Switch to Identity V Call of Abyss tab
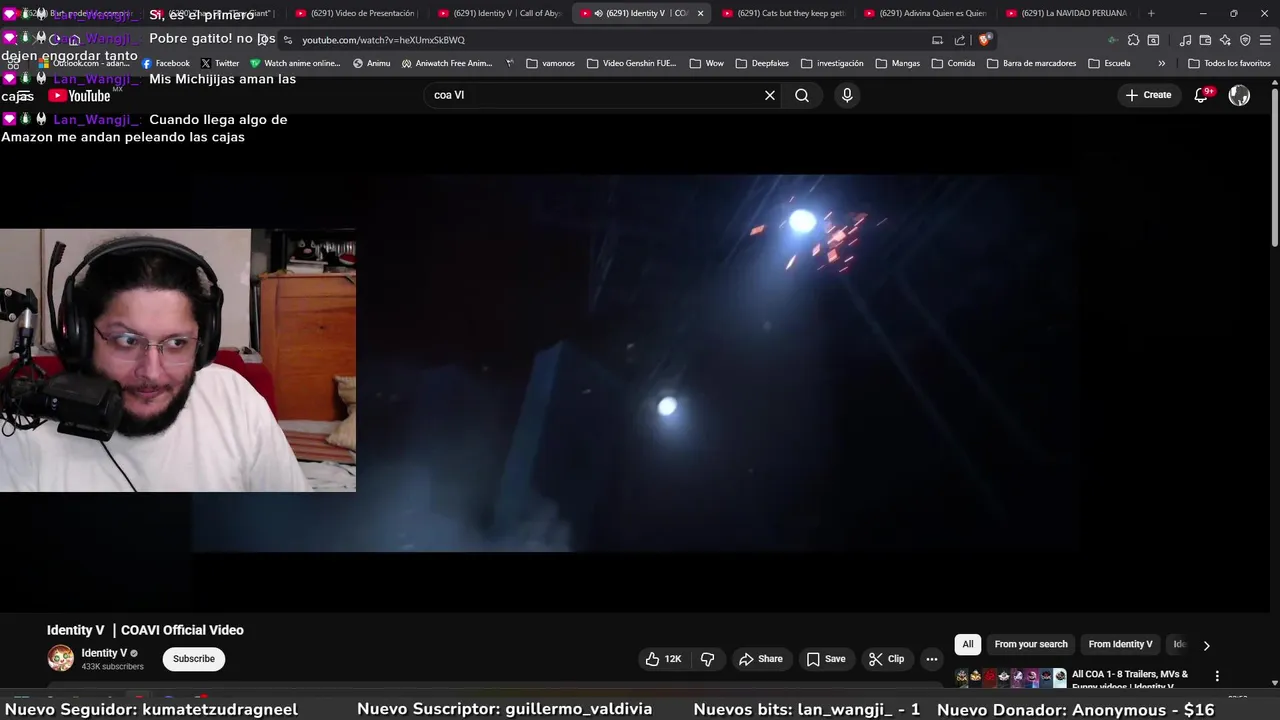 point(500,13)
